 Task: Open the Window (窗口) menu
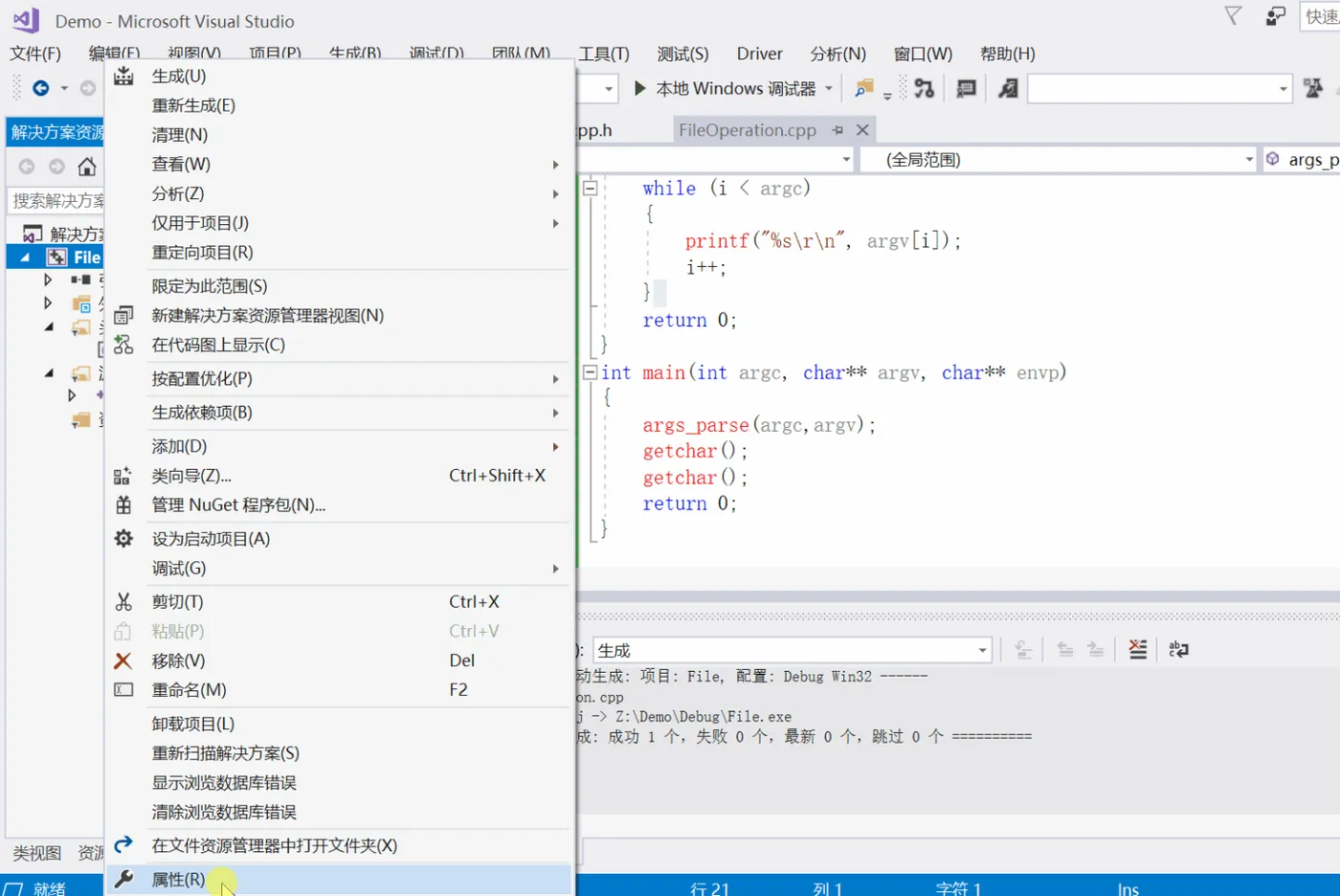[x=923, y=54]
